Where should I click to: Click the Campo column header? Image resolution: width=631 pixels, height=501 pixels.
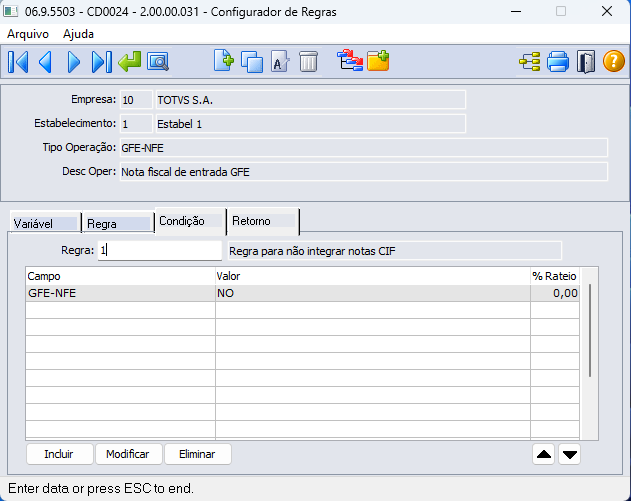tap(120, 276)
